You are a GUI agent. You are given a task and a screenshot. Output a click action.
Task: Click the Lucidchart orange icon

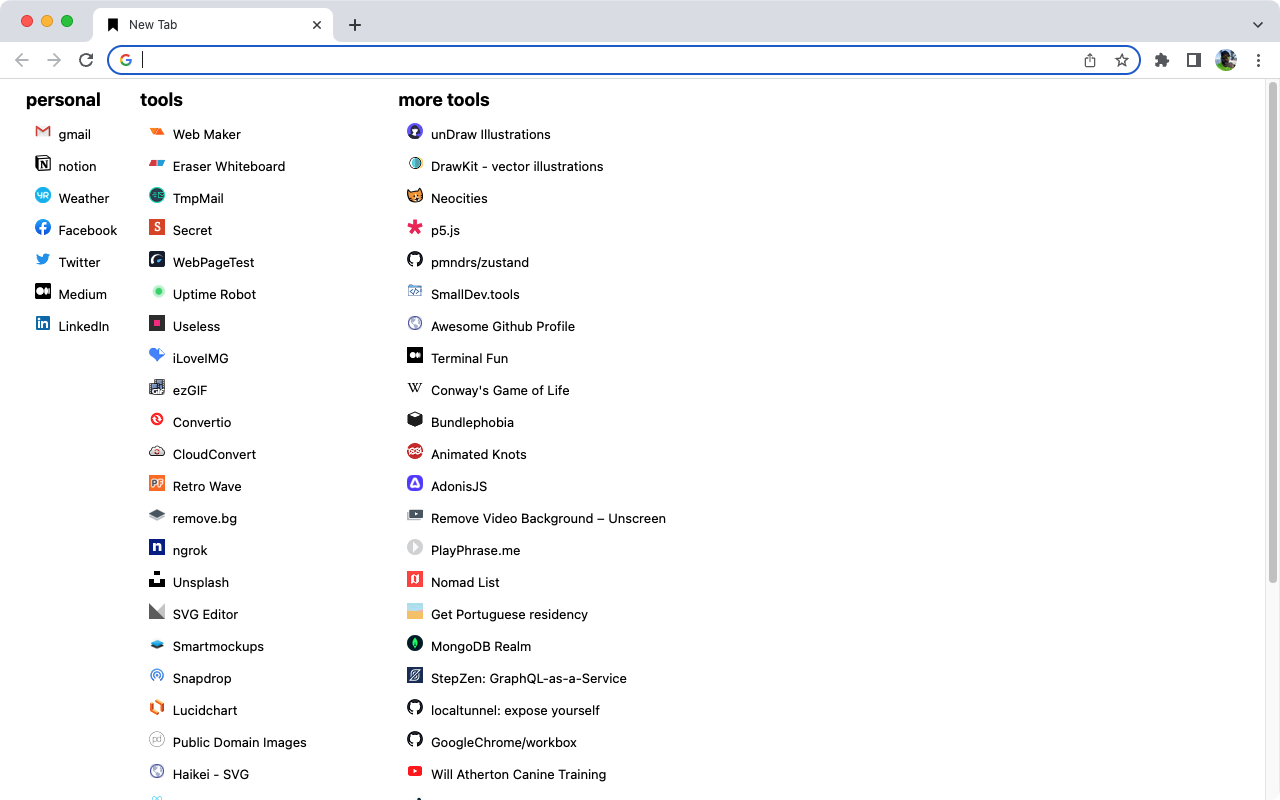click(x=157, y=707)
